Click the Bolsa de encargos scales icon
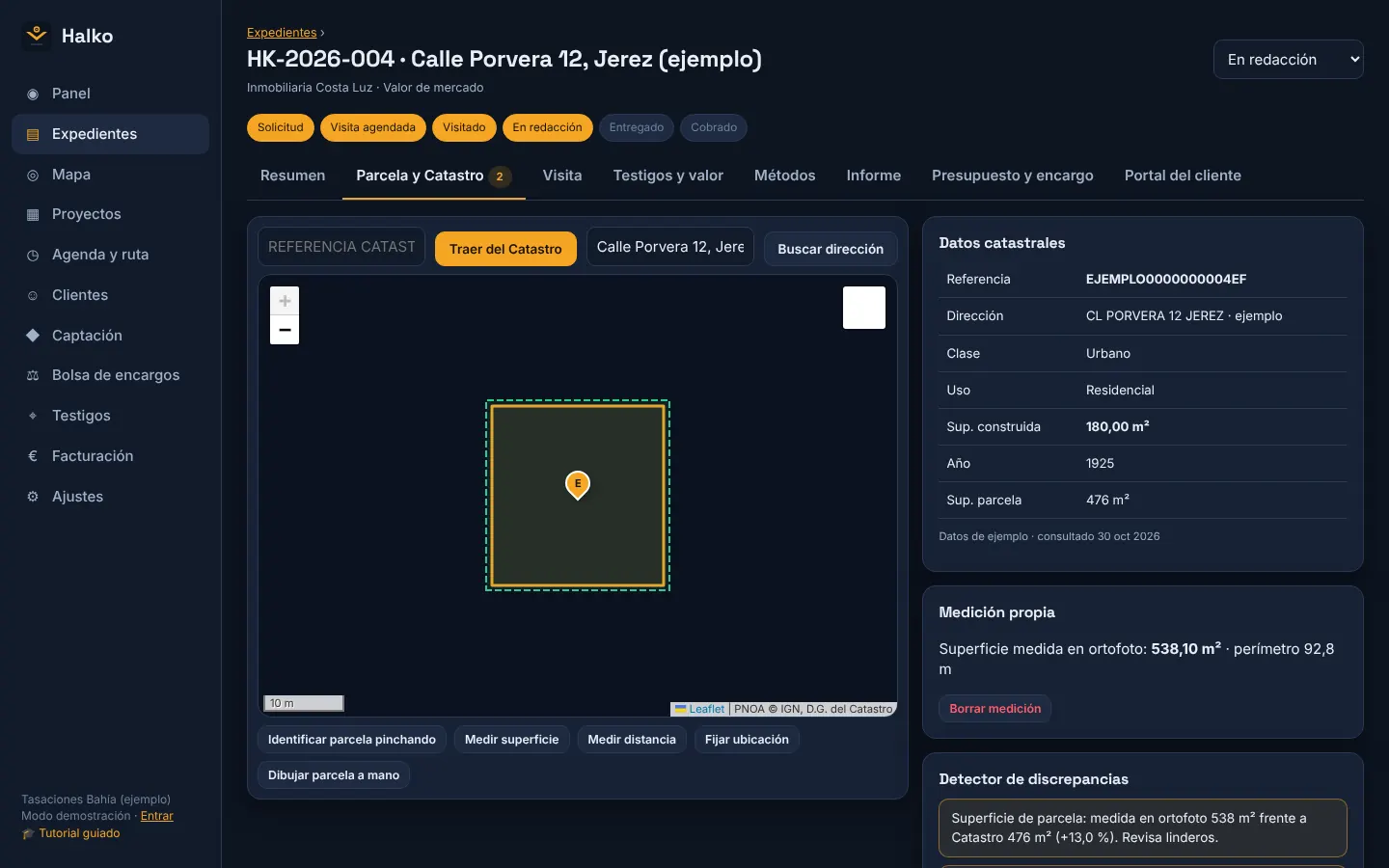The image size is (1389, 868). coord(33,375)
